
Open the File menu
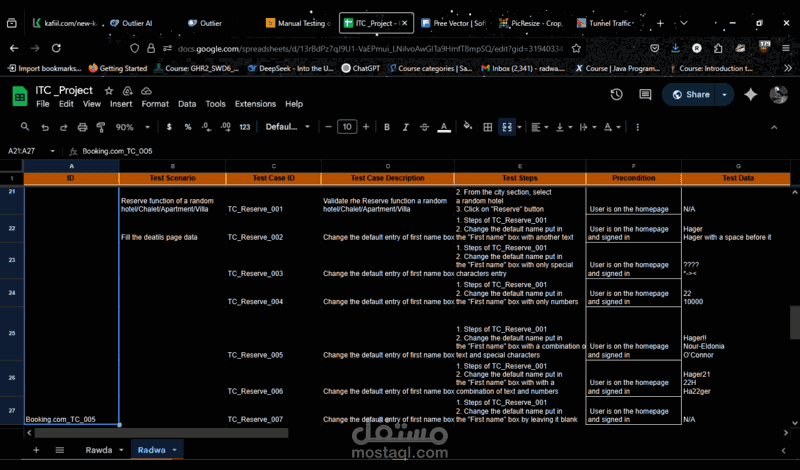tap(43, 104)
